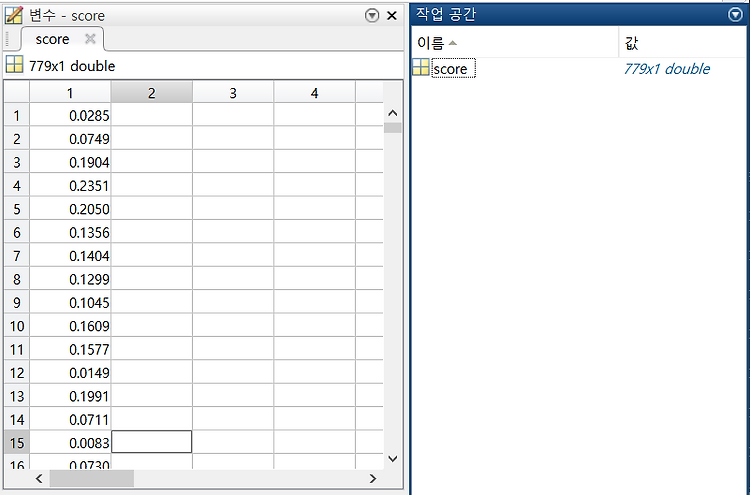Click the cell containing 0.1045

pyautogui.click(x=70, y=303)
